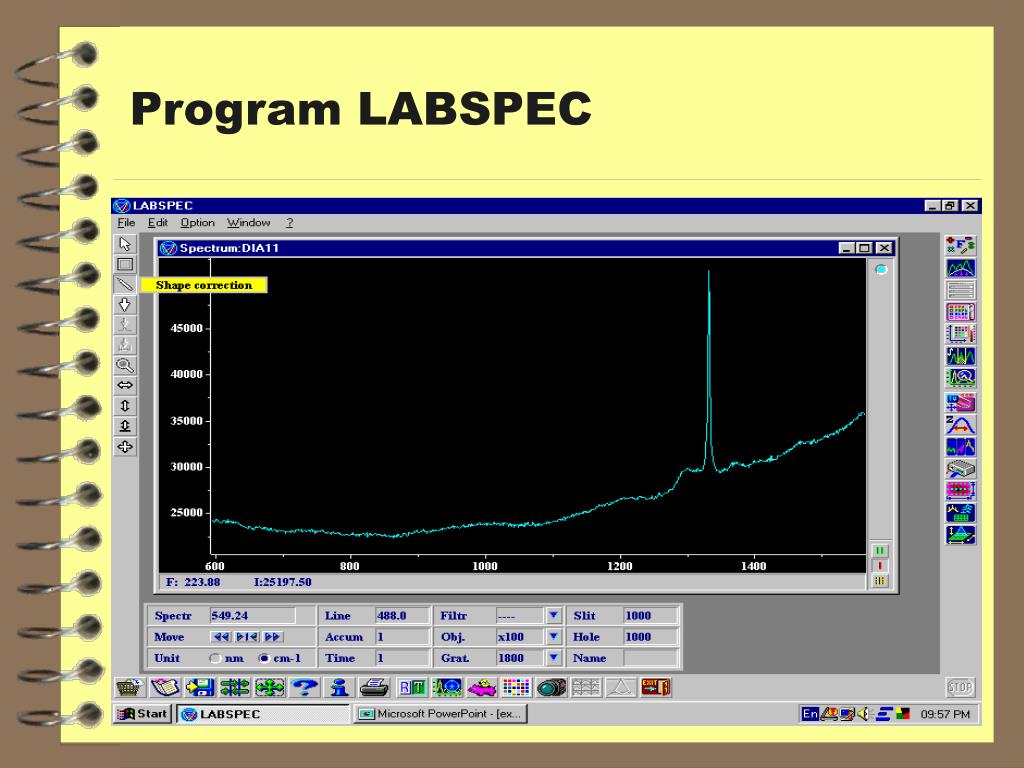1024x768 pixels.
Task: Click the pink piggy bank icon
Action: pyautogui.click(x=482, y=687)
